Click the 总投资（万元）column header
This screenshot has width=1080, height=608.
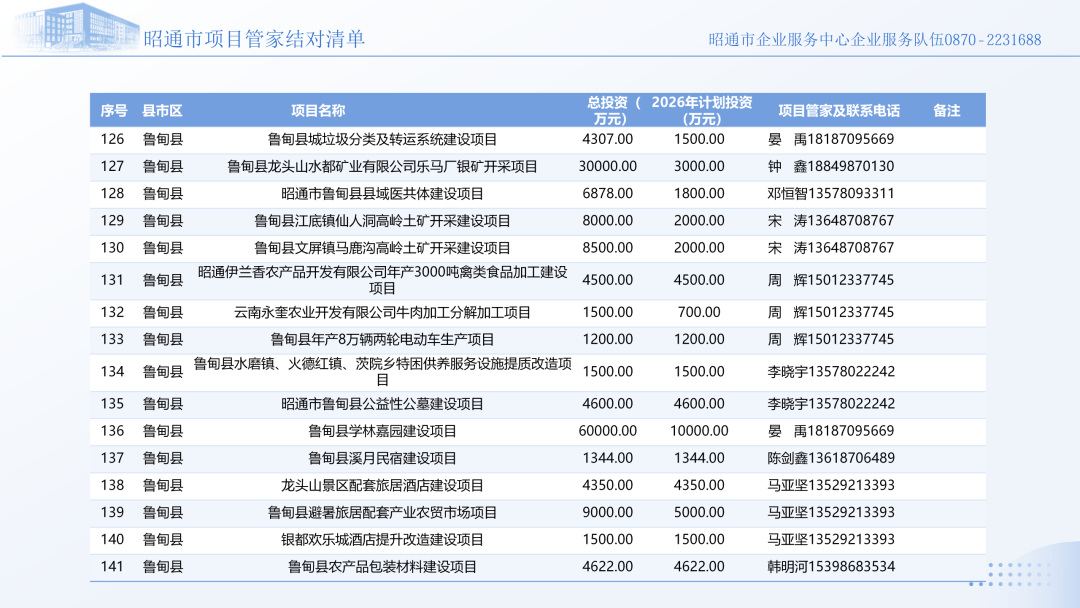click(613, 110)
